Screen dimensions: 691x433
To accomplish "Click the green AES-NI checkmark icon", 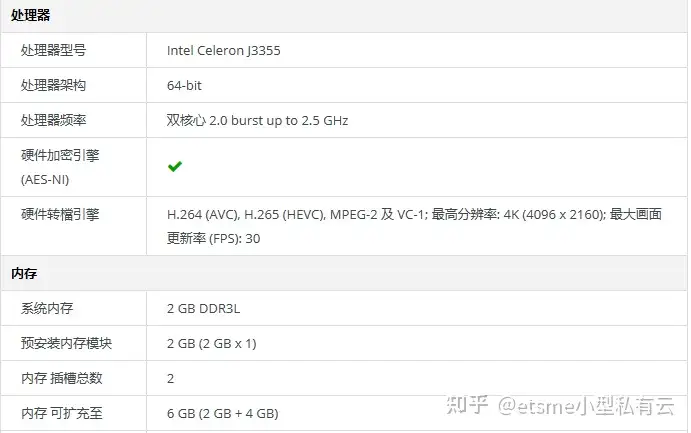I will (x=175, y=167).
